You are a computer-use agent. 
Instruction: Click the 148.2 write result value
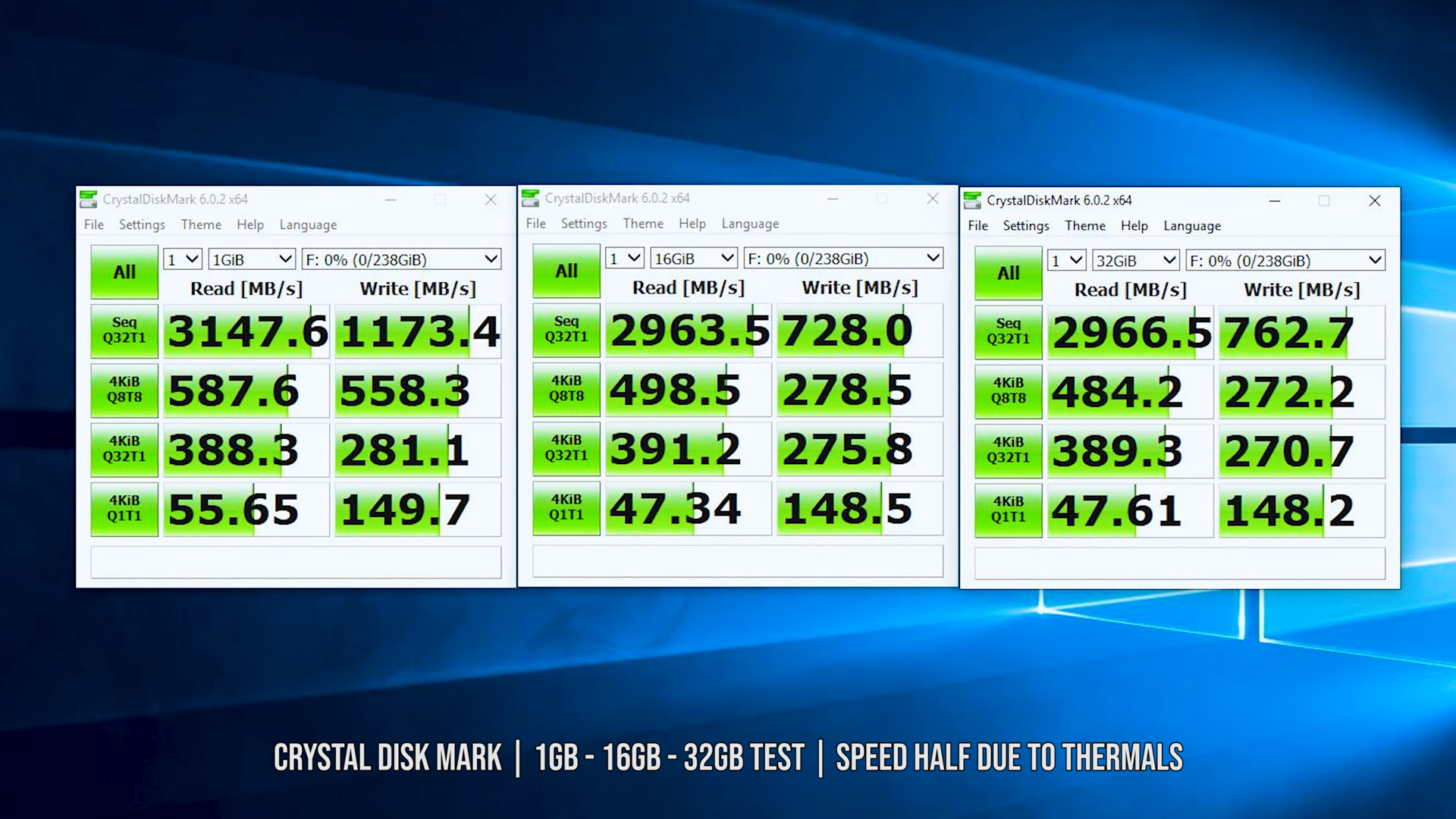click(1302, 511)
